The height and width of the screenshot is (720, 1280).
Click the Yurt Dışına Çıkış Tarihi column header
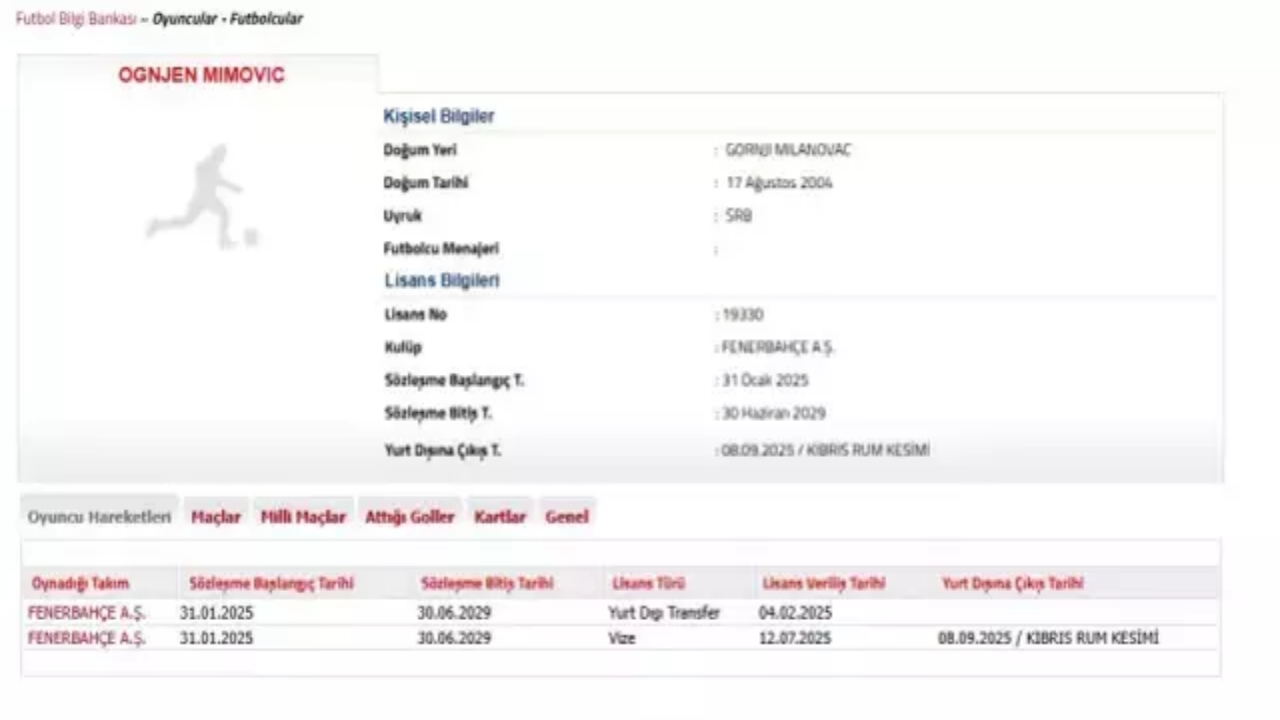(x=1012, y=583)
